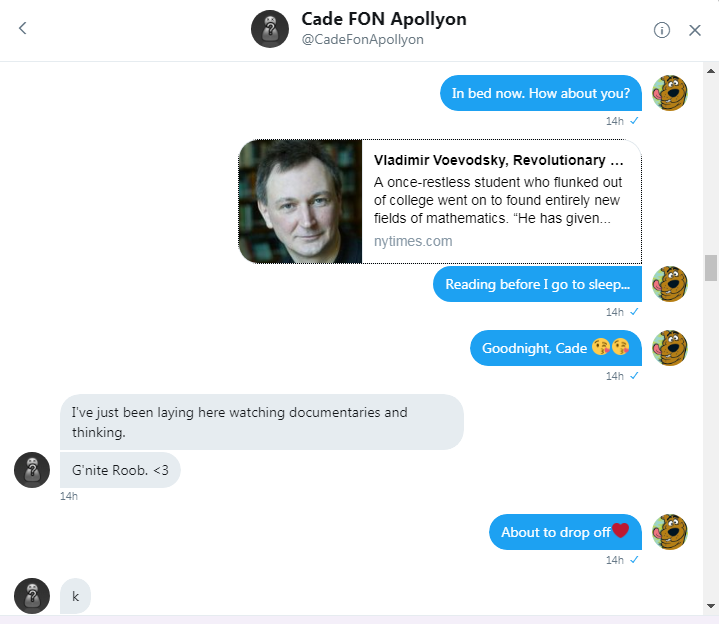This screenshot has height=624, width=719.
Task: Click Cade FON Apollyon header avatar
Action: click(270, 30)
